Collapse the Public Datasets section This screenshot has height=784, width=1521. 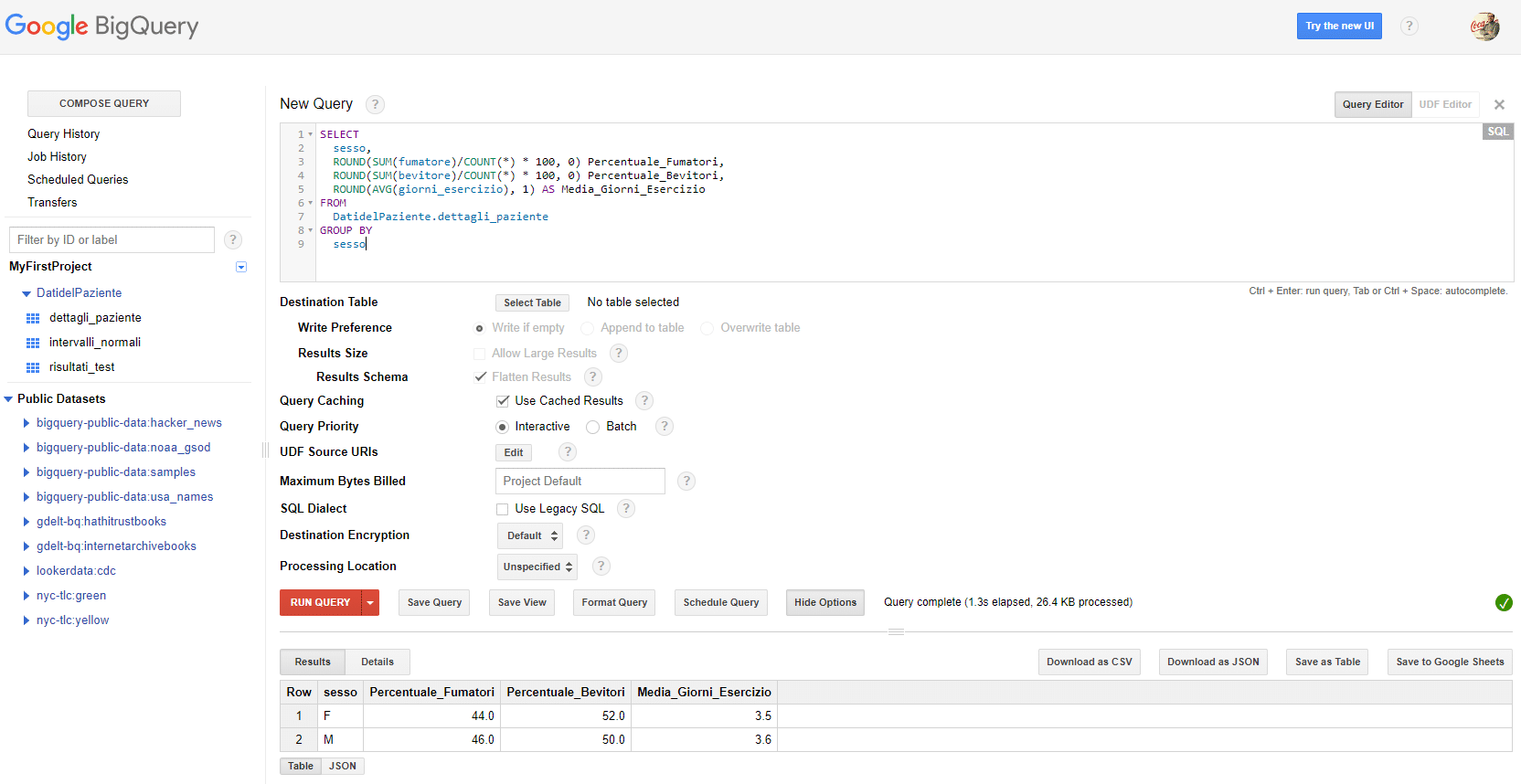click(8, 399)
